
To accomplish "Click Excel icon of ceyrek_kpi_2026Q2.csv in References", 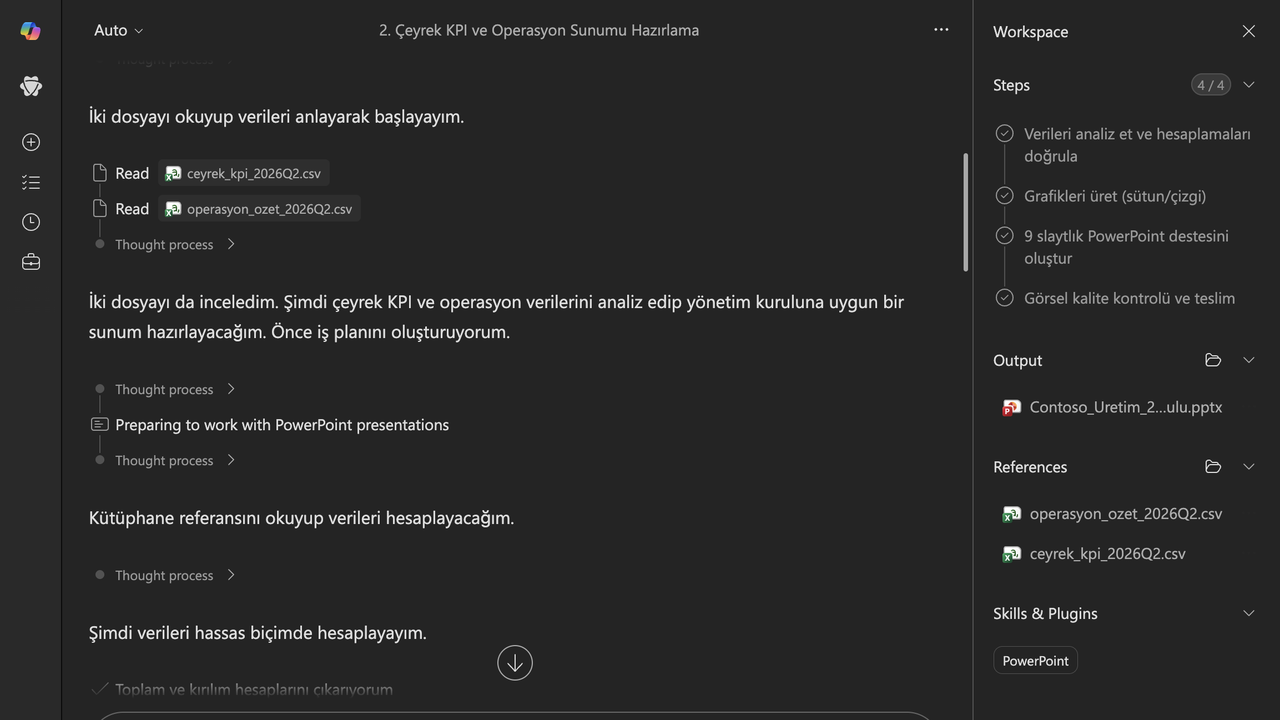I will (1011, 554).
